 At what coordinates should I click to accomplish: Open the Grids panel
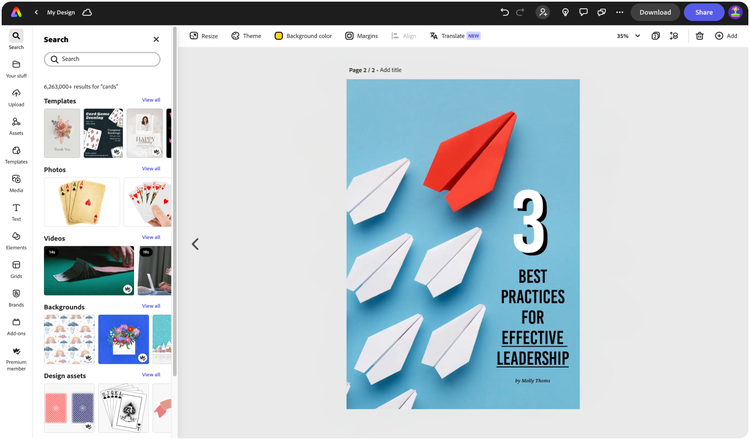coord(16,269)
